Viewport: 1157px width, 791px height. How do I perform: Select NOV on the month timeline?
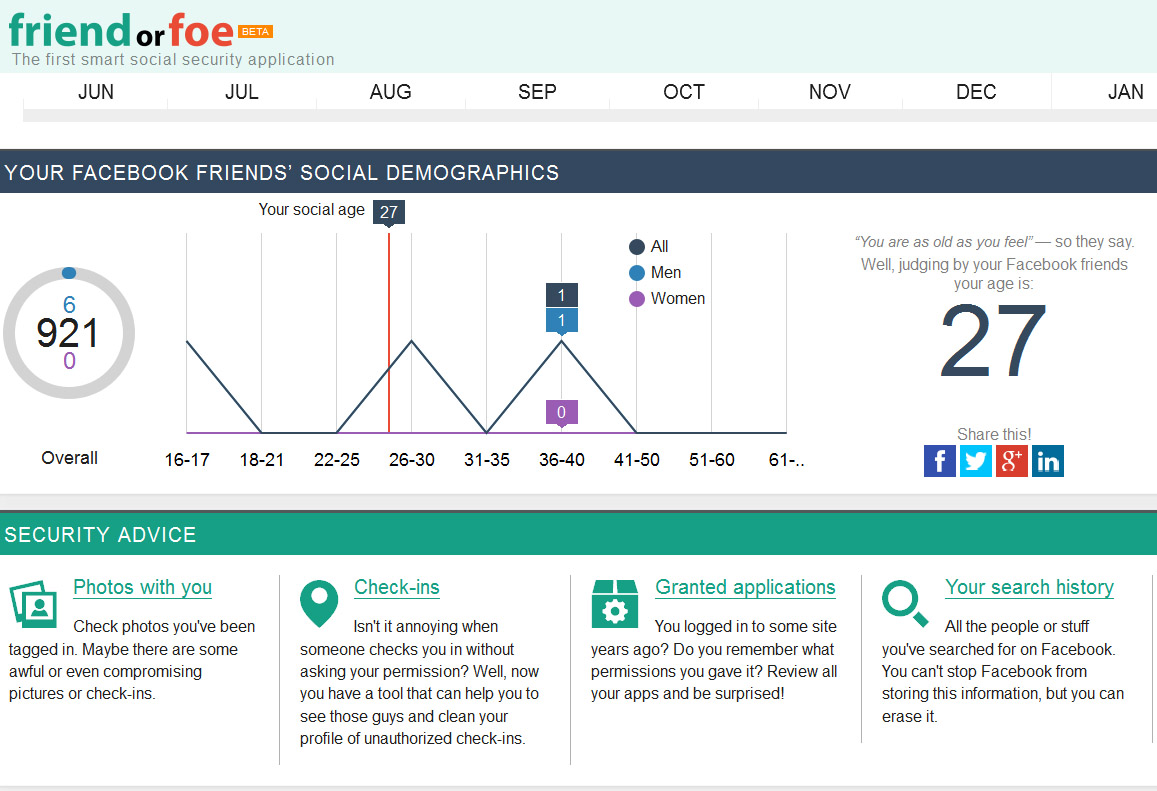click(829, 92)
